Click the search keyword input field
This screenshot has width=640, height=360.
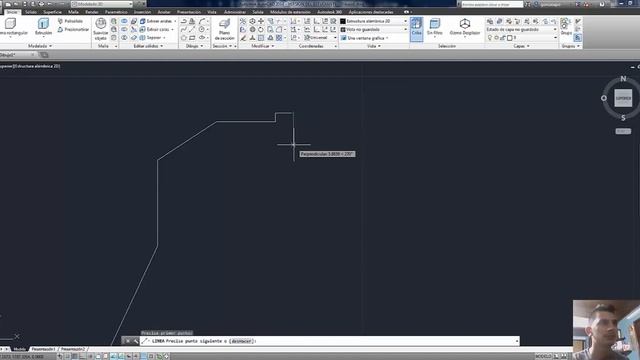pyautogui.click(x=492, y=4)
